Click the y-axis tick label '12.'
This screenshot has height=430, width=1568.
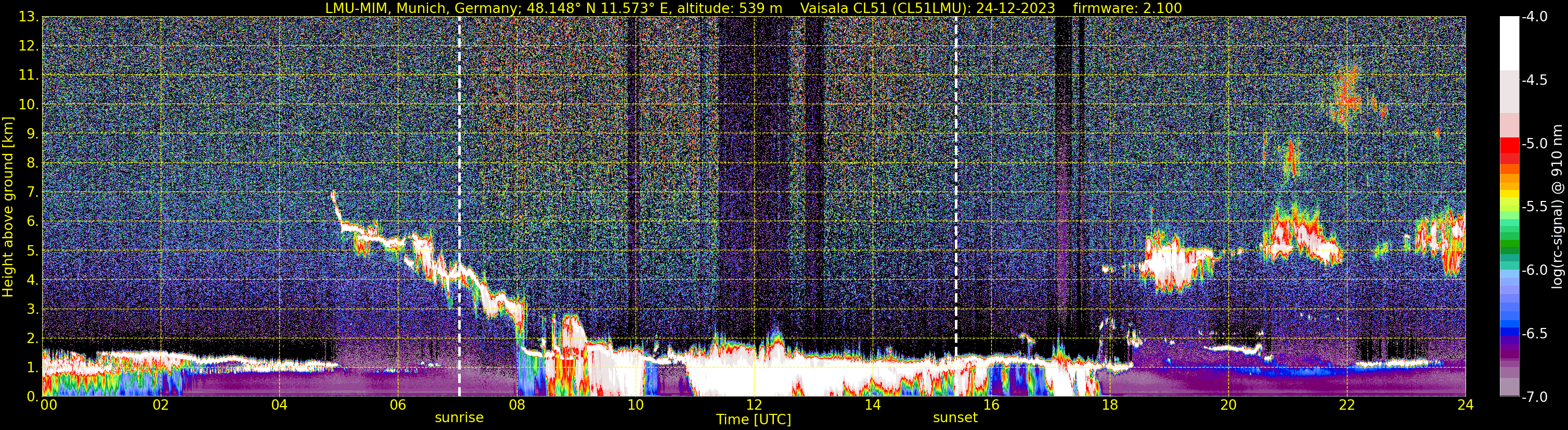tap(29, 46)
